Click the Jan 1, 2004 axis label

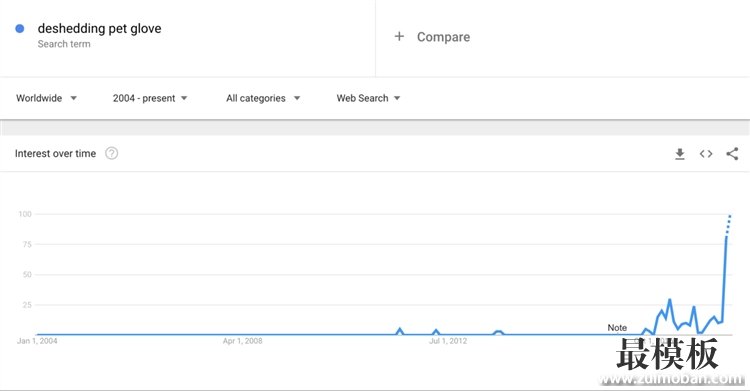click(37, 341)
